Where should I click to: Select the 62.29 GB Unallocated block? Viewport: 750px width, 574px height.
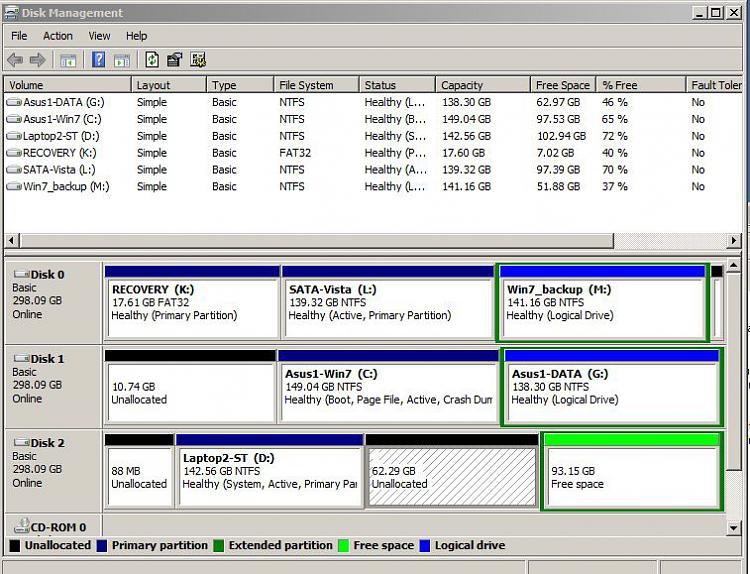[452, 471]
